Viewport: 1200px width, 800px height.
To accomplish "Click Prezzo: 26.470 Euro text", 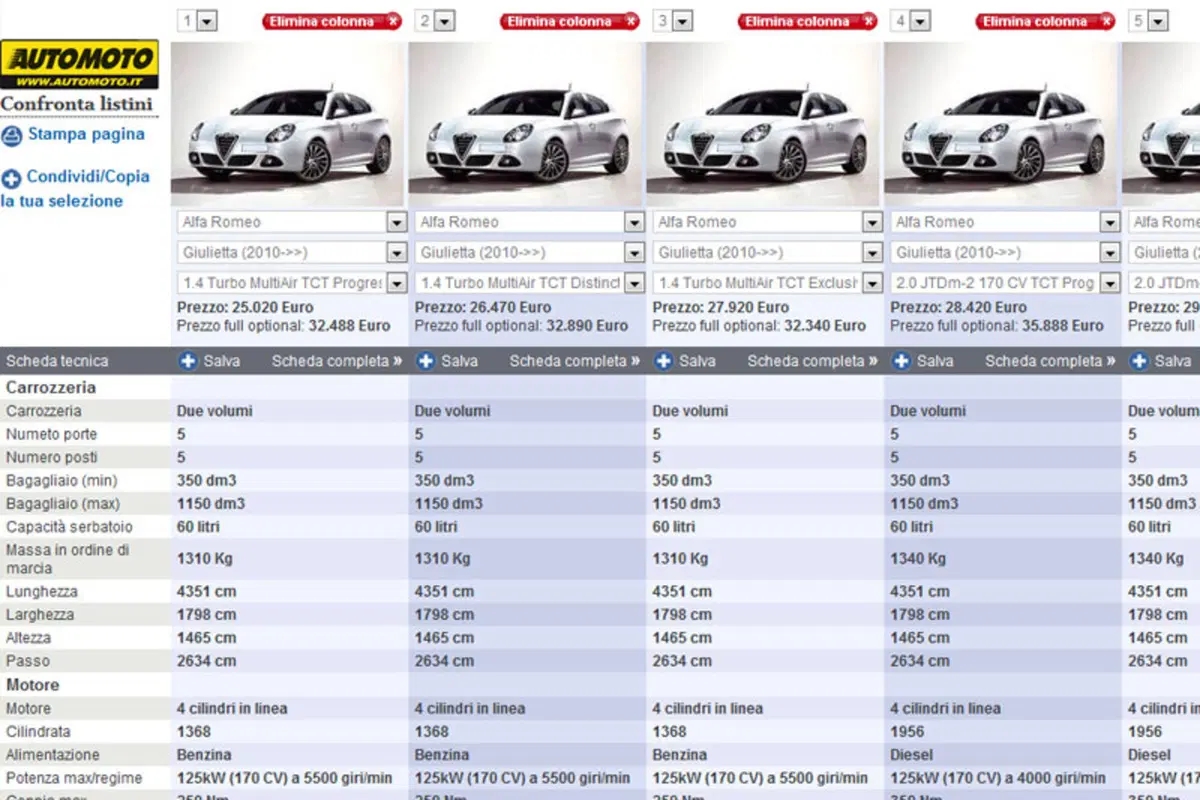I will (x=483, y=307).
